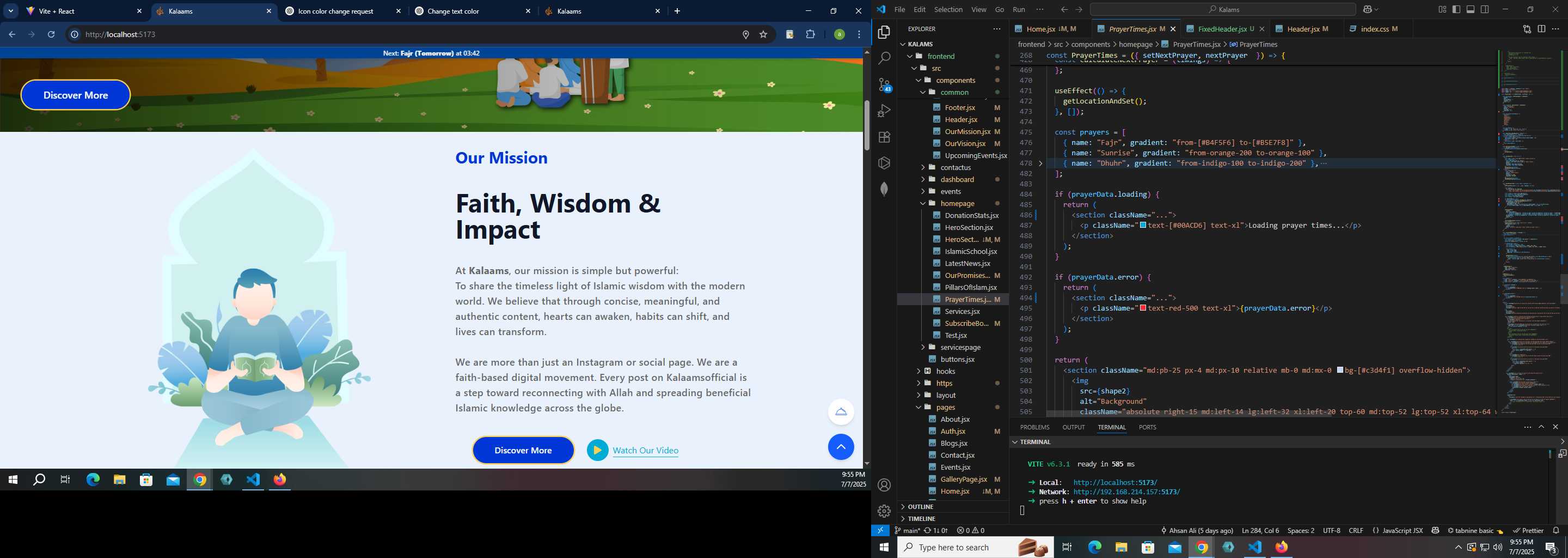This screenshot has height=558, width=1568.
Task: Click the Copilot icon in VS Code title bar
Action: pos(1367,9)
